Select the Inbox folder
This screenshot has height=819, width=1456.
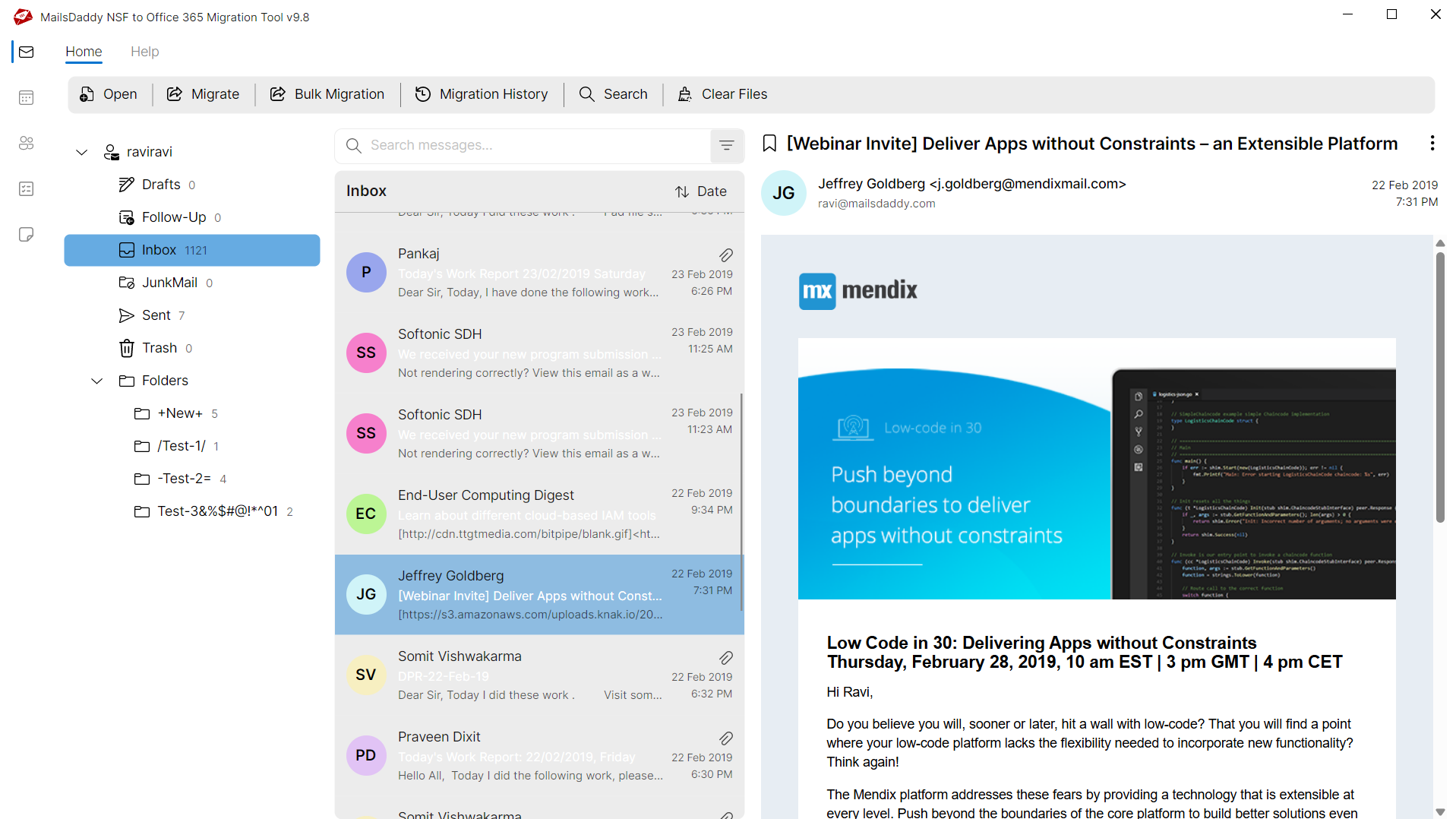pyautogui.click(x=192, y=250)
